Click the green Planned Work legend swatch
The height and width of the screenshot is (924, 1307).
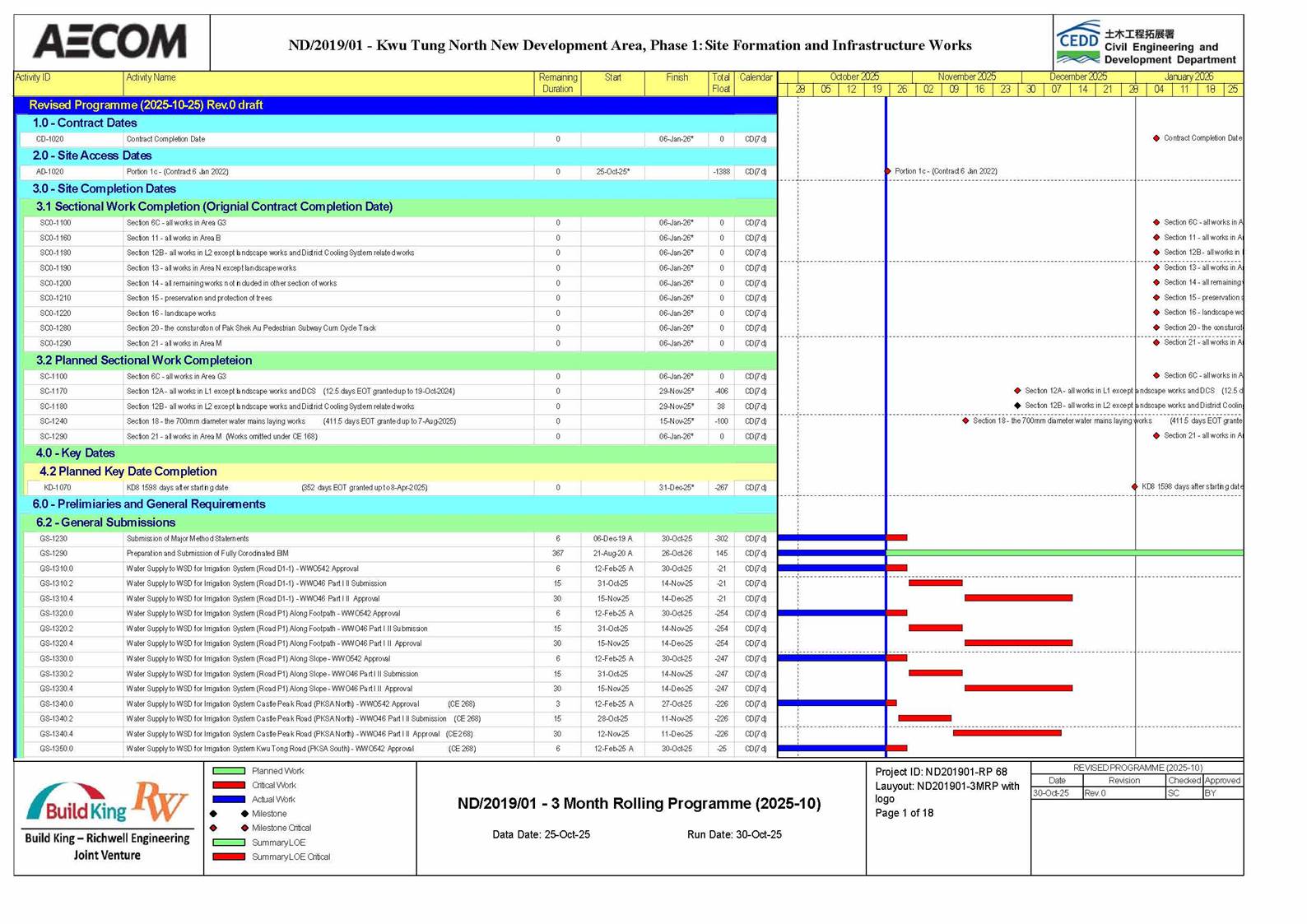pos(229,771)
